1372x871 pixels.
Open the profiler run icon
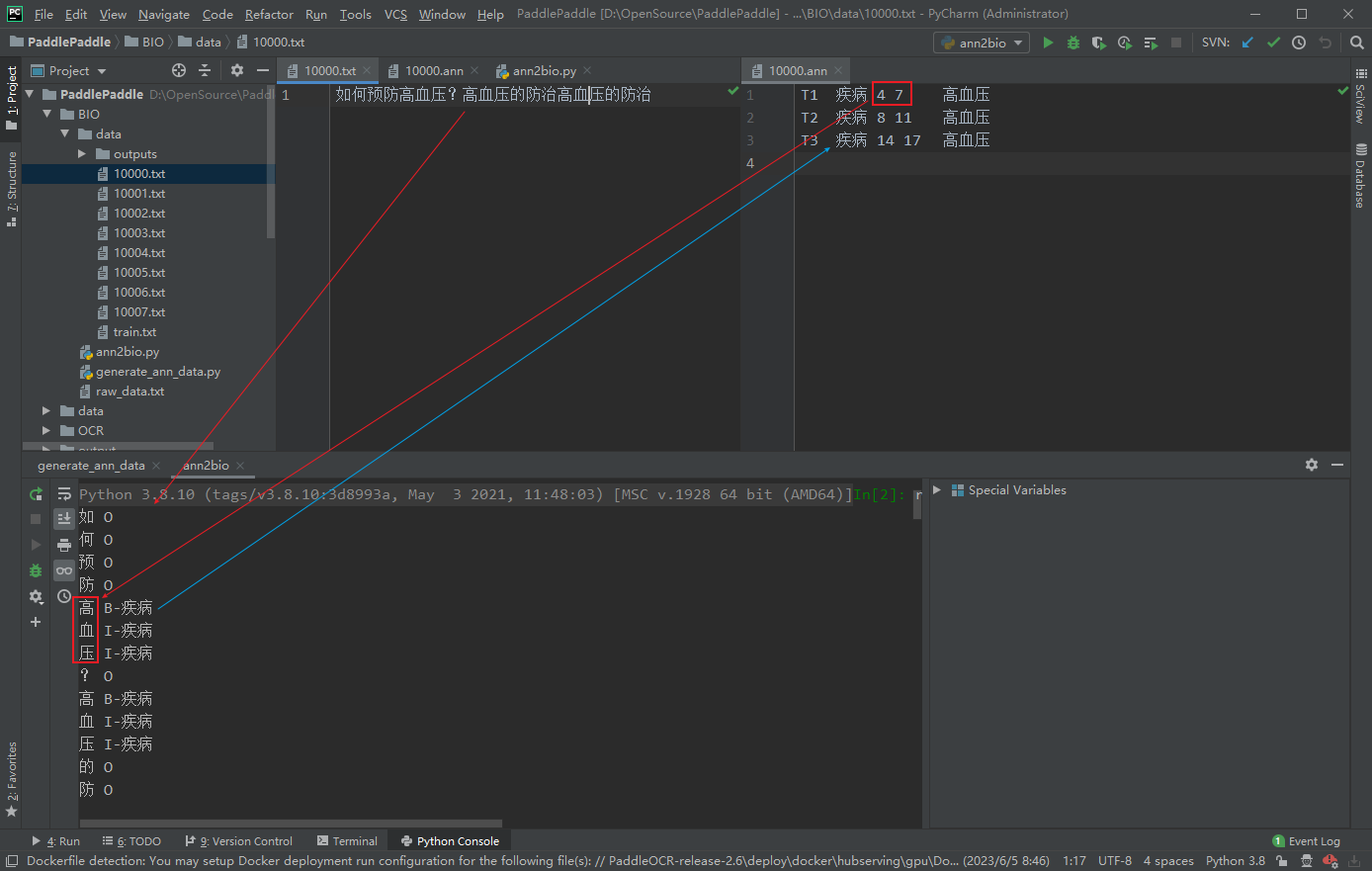1125,43
